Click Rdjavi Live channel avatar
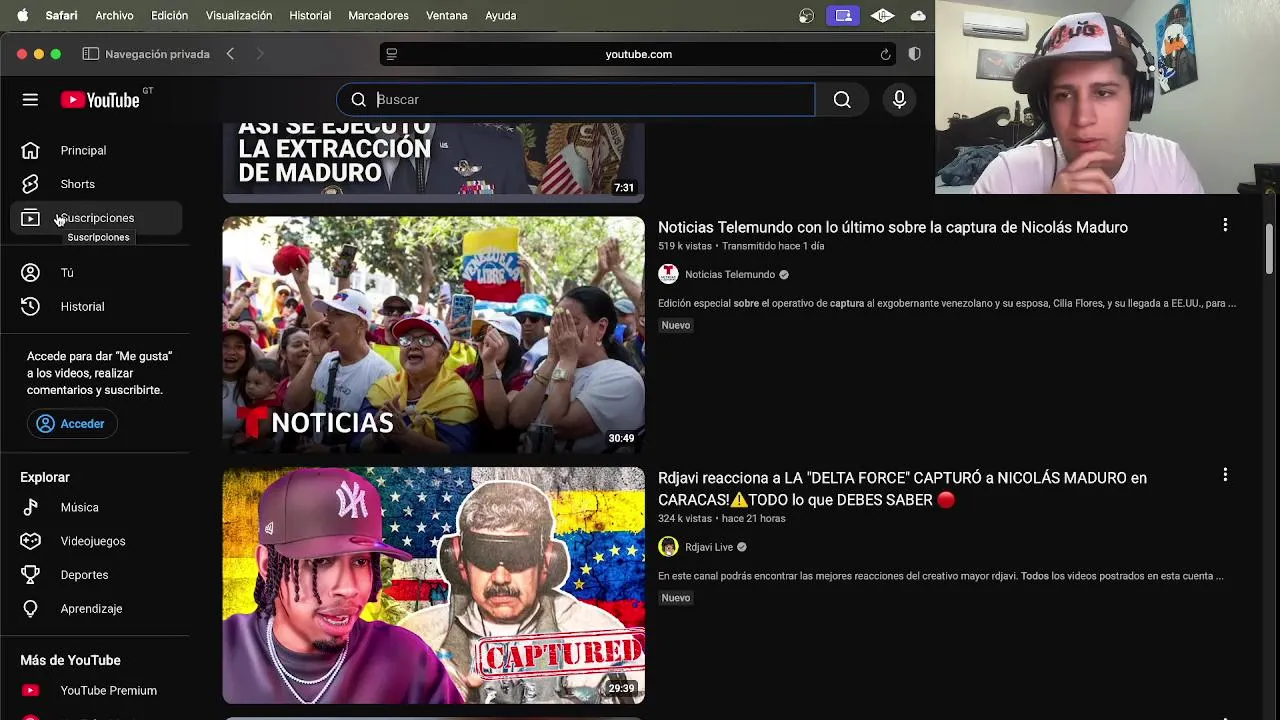Viewport: 1280px width, 720px height. [668, 547]
